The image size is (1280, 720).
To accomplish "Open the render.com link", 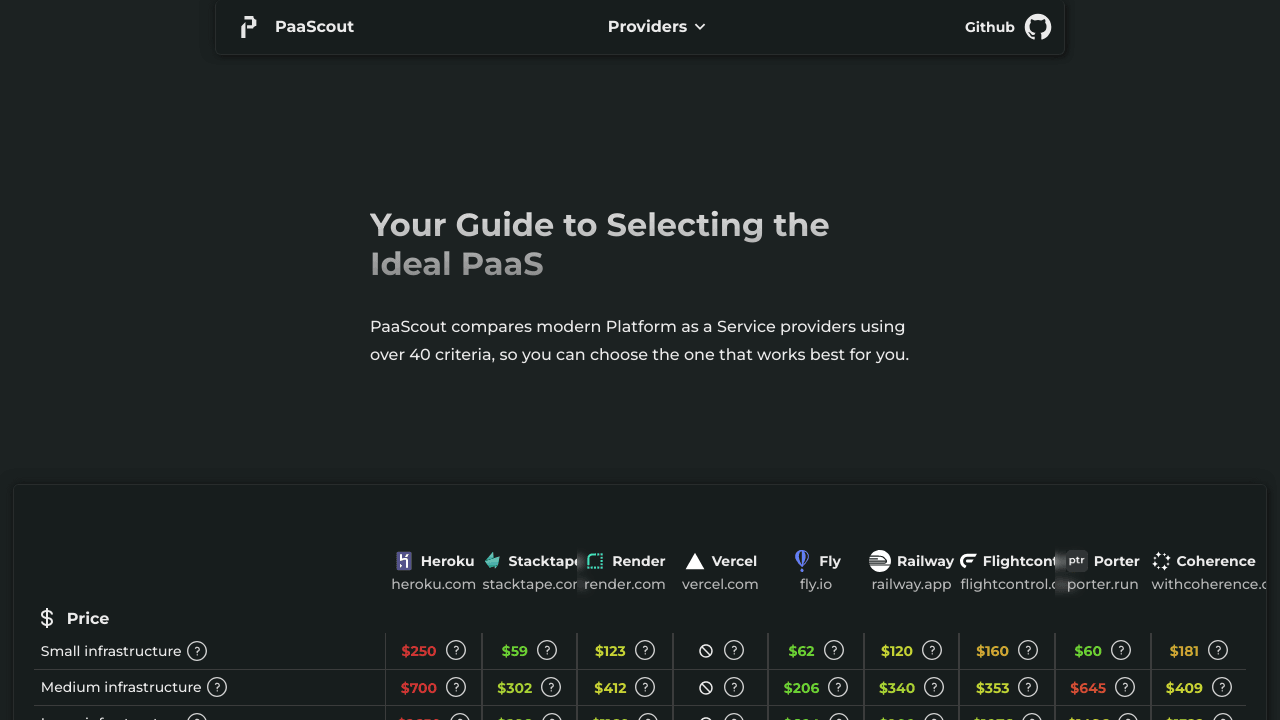I will (x=625, y=584).
